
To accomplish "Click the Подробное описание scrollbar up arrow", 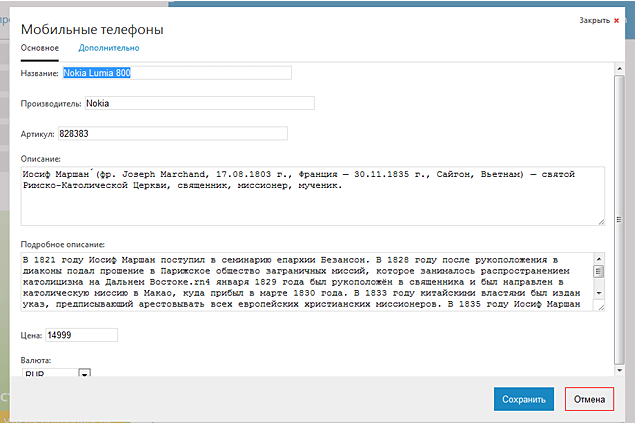I will coord(599,258).
